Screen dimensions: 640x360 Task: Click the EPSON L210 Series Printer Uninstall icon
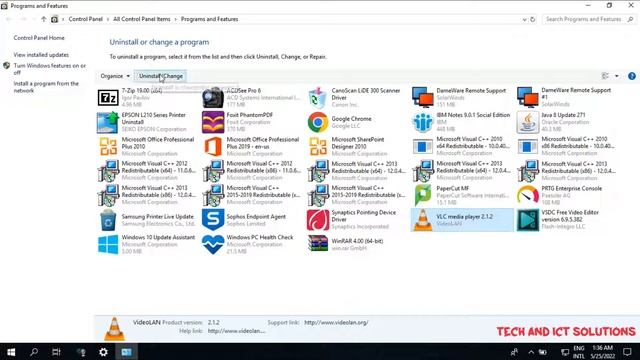click(108, 122)
